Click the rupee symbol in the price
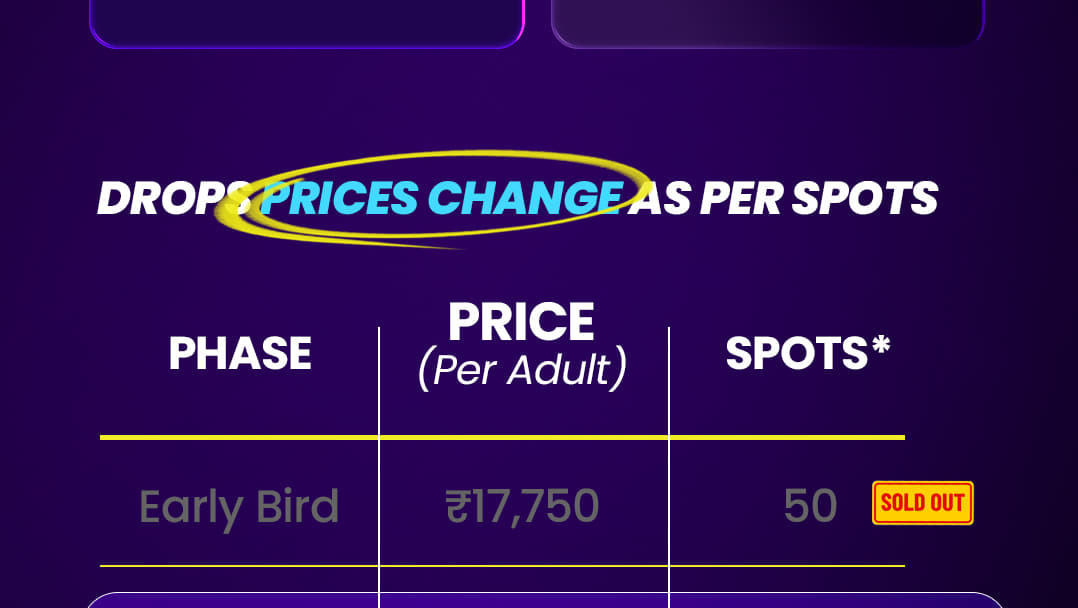 click(457, 507)
